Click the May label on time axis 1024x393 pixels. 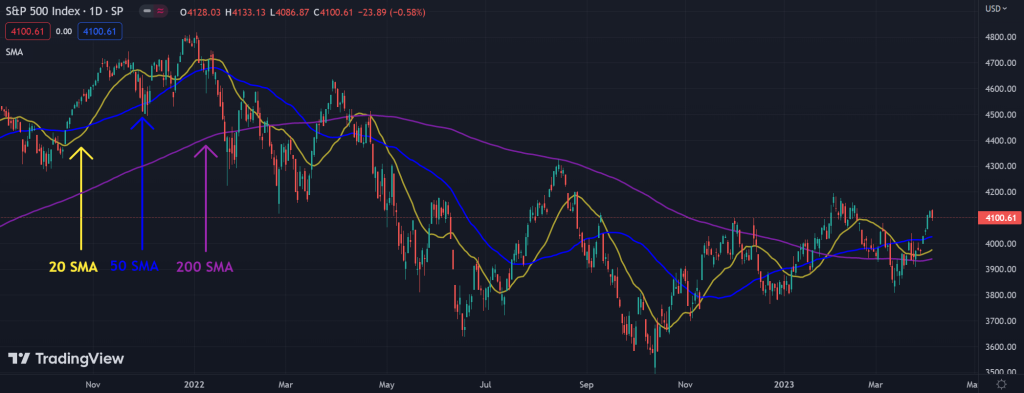pos(387,385)
